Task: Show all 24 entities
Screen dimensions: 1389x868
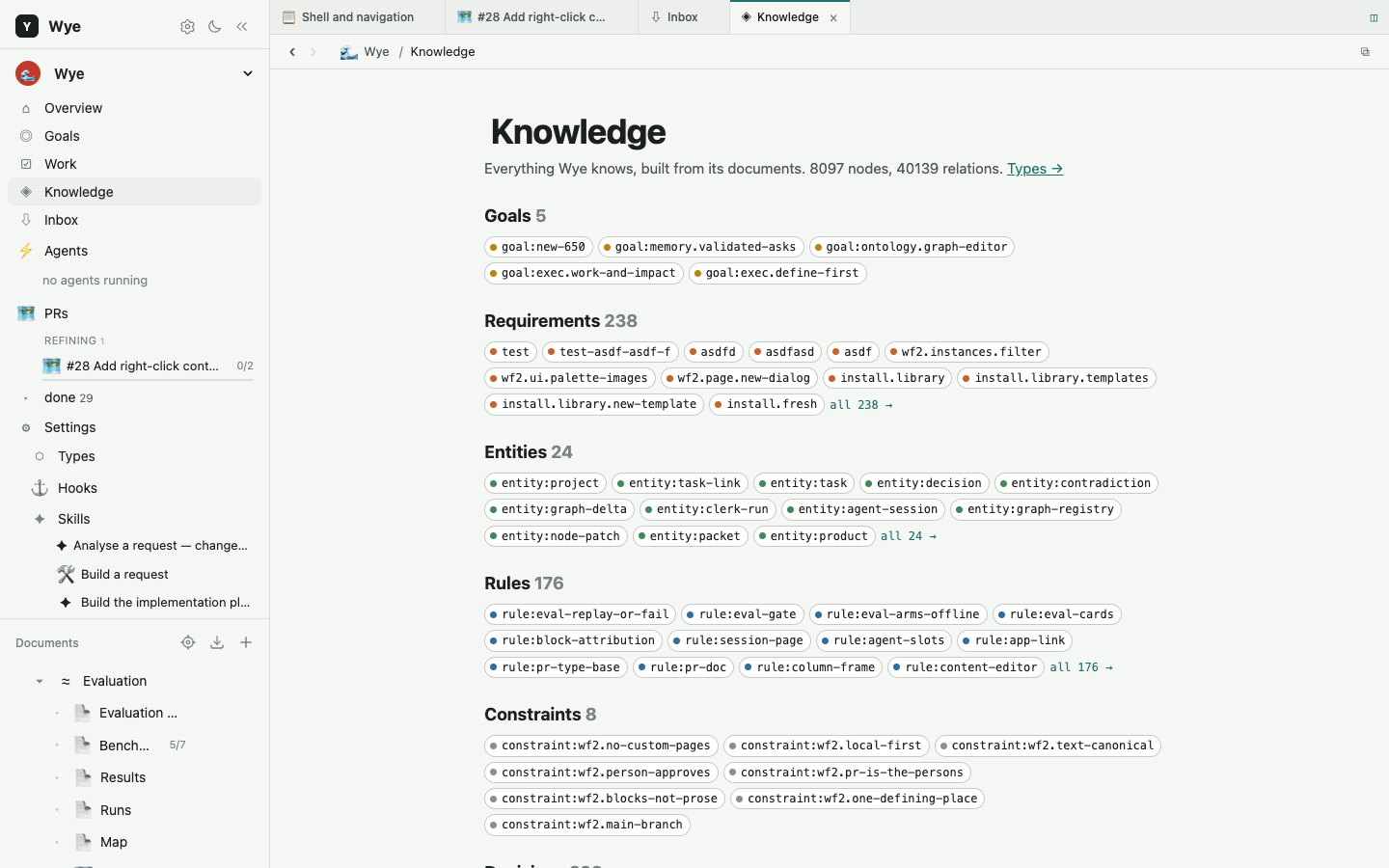Action: click(908, 536)
